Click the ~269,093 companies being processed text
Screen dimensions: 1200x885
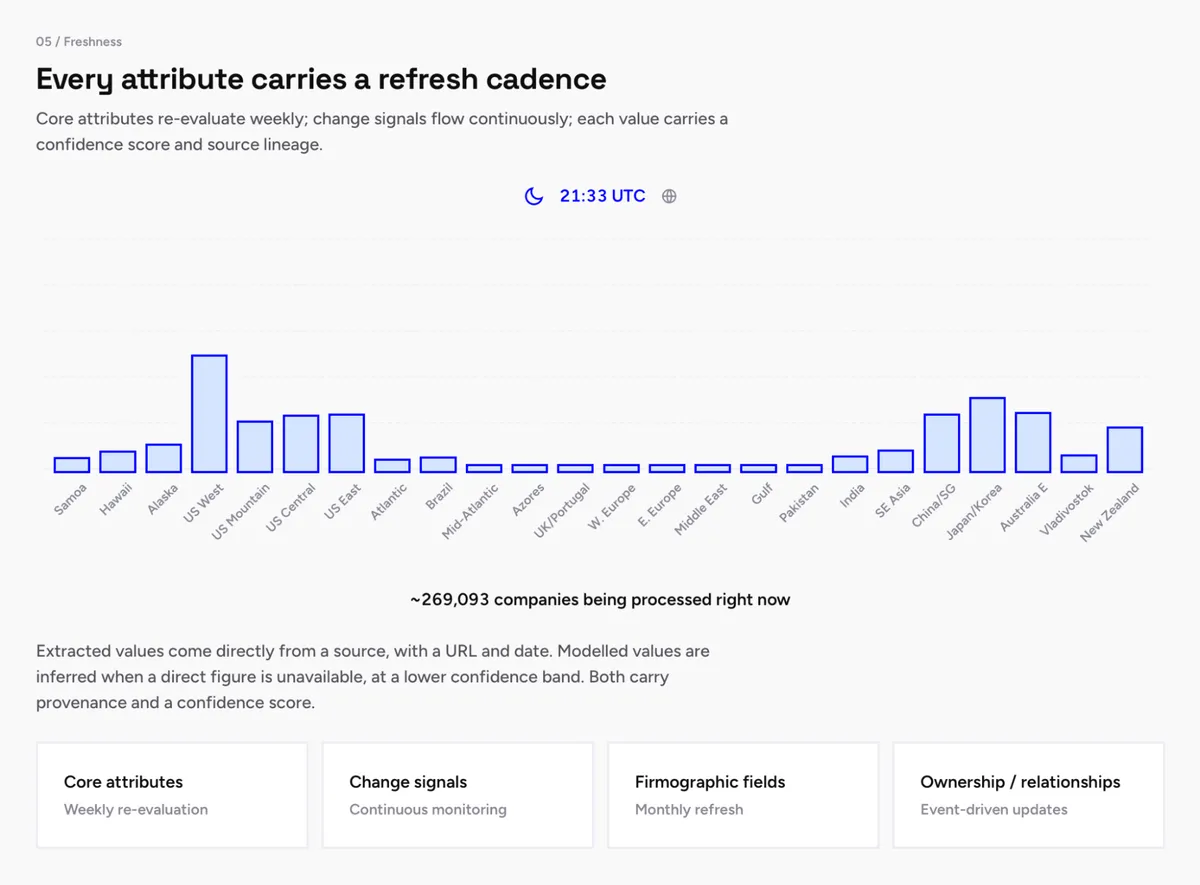click(x=600, y=600)
